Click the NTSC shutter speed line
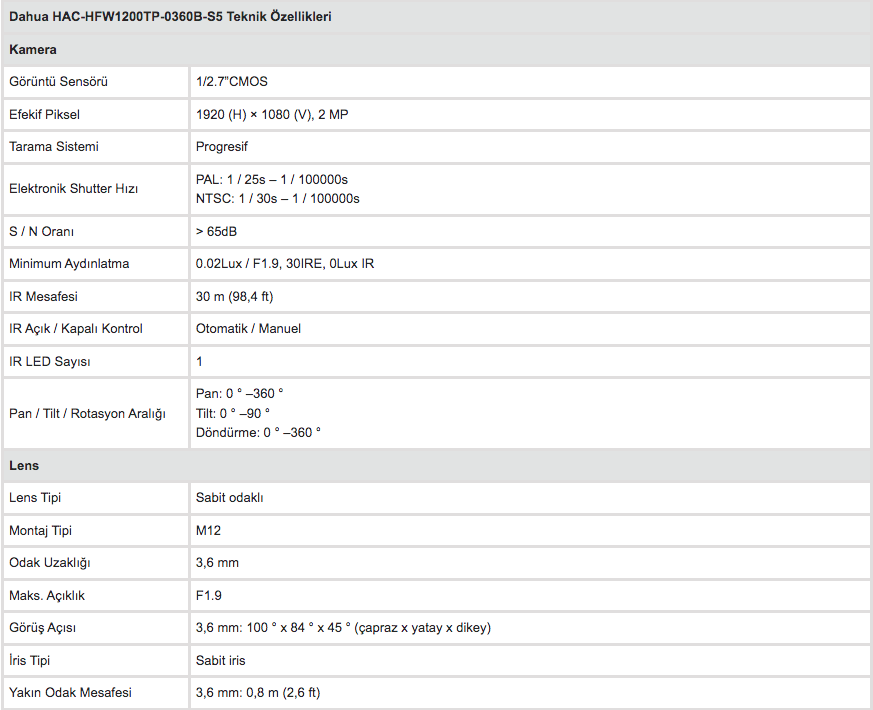 pos(277,199)
